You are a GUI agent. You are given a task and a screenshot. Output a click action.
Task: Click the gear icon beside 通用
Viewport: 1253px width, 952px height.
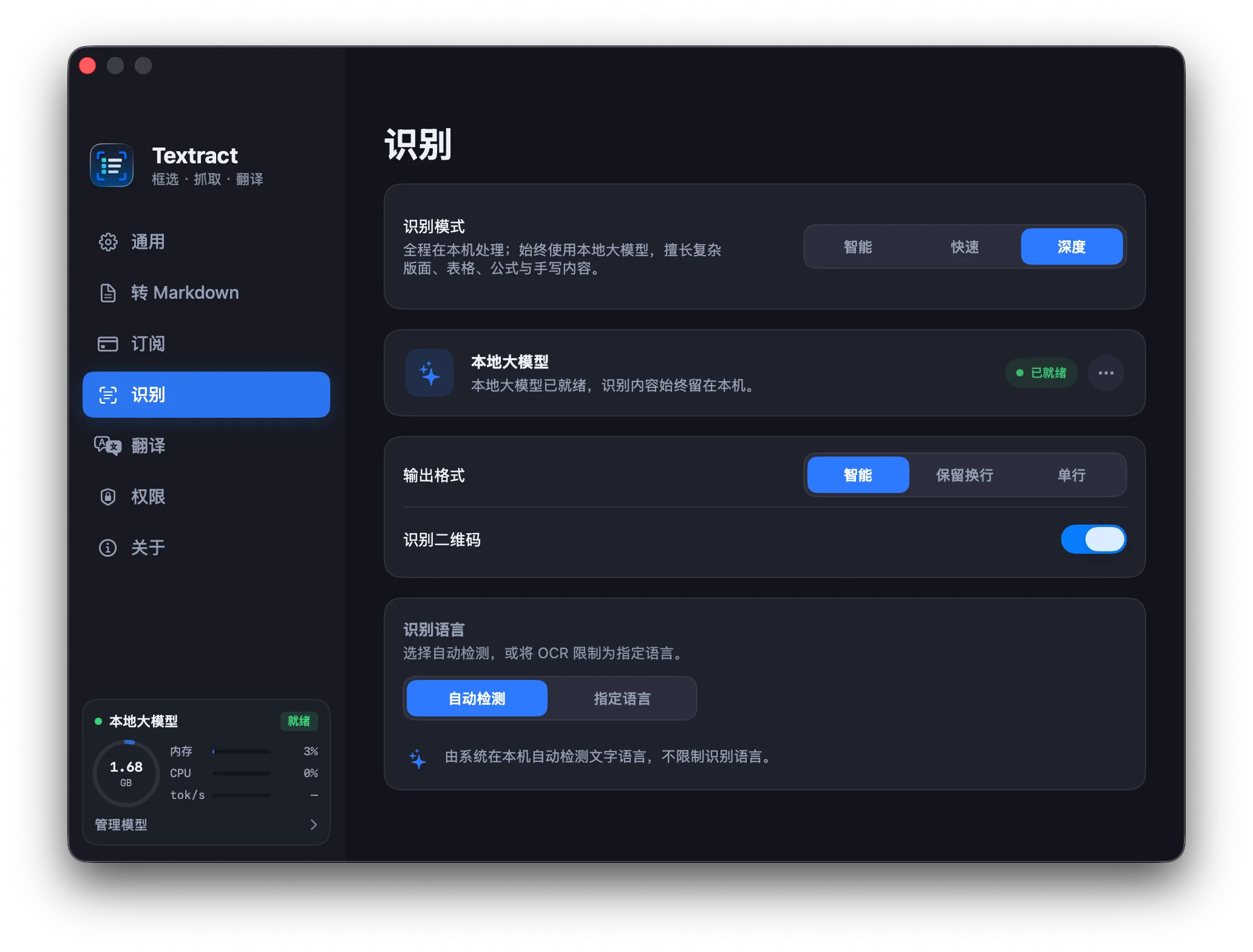point(108,242)
